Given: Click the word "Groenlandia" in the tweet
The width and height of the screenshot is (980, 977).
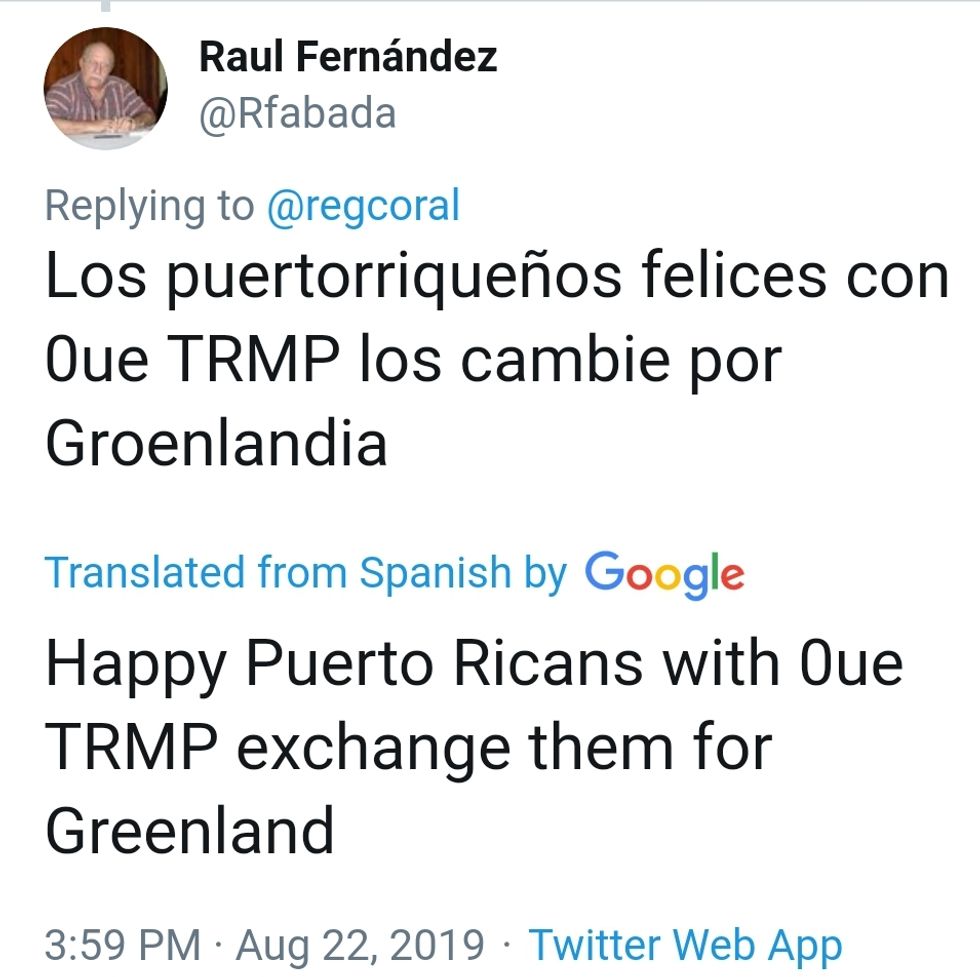Looking at the screenshot, I should (216, 443).
